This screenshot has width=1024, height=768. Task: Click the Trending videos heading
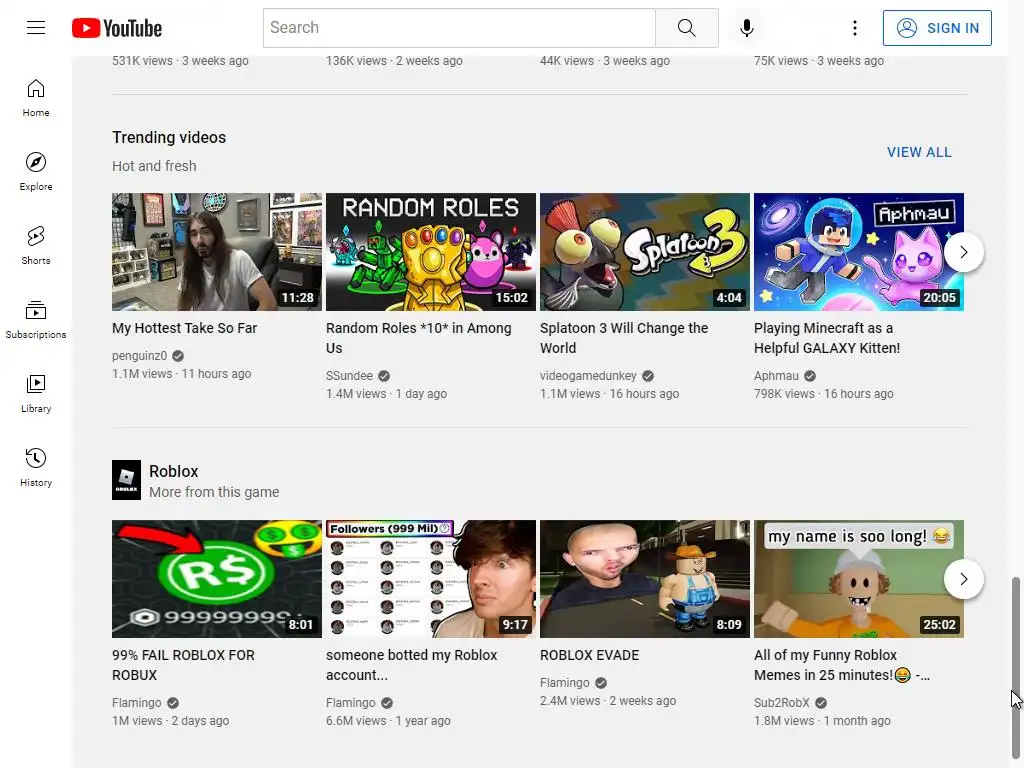(169, 137)
